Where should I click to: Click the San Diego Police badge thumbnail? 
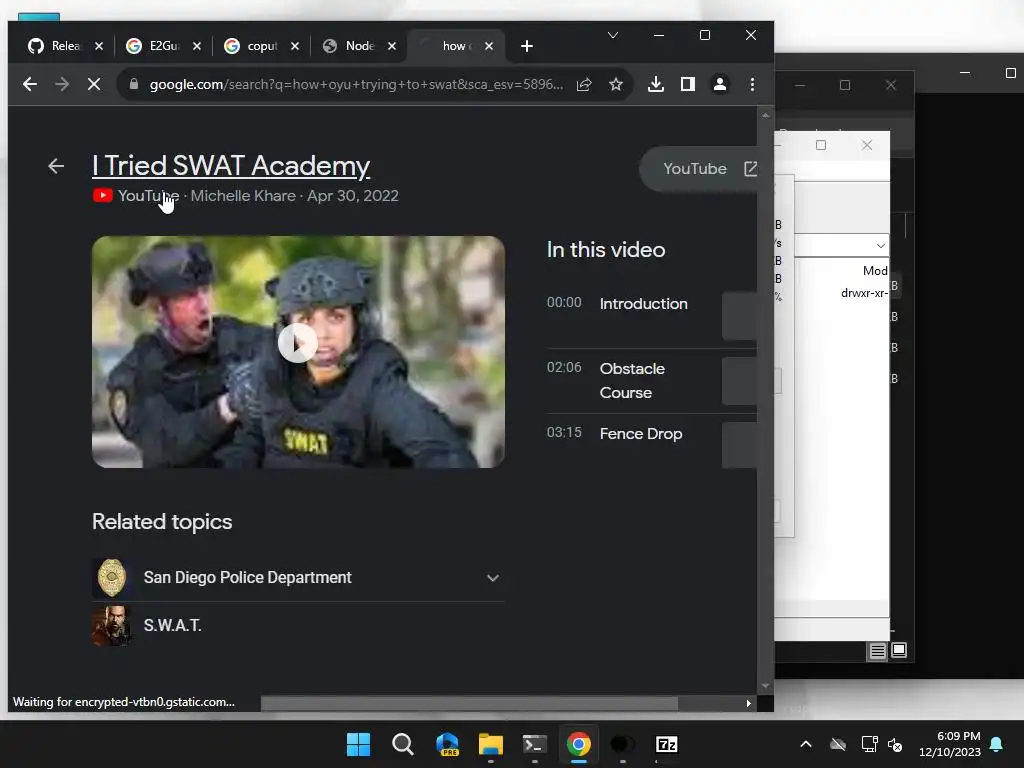pos(112,577)
